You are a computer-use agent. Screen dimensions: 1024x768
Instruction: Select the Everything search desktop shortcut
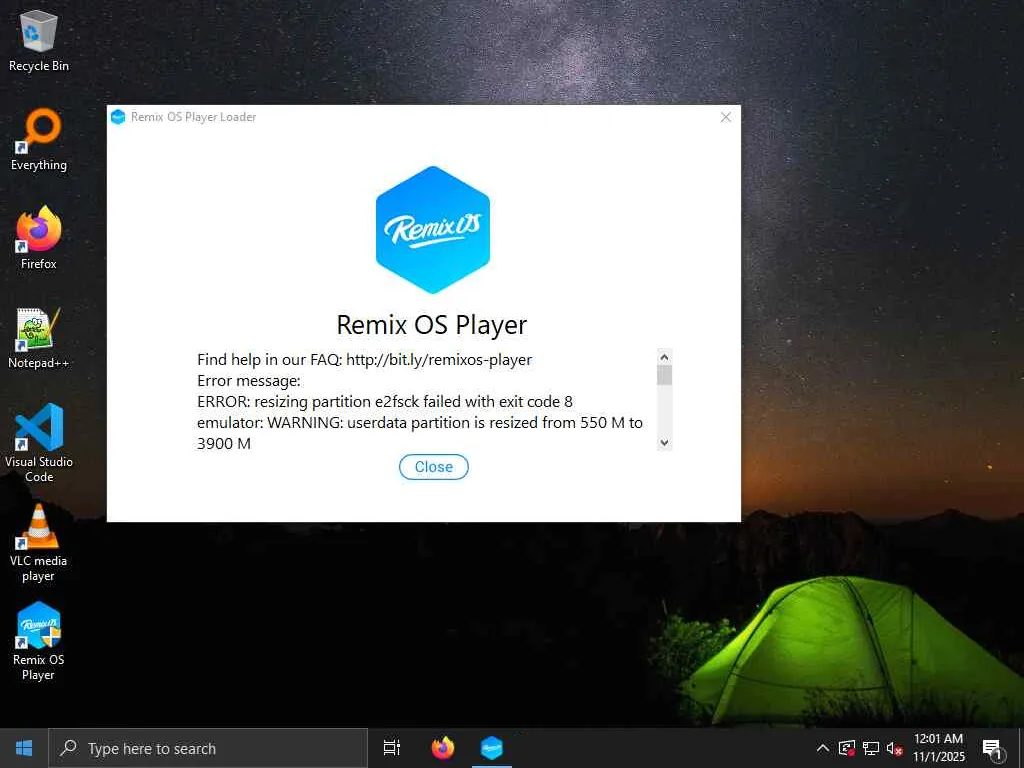click(x=39, y=140)
